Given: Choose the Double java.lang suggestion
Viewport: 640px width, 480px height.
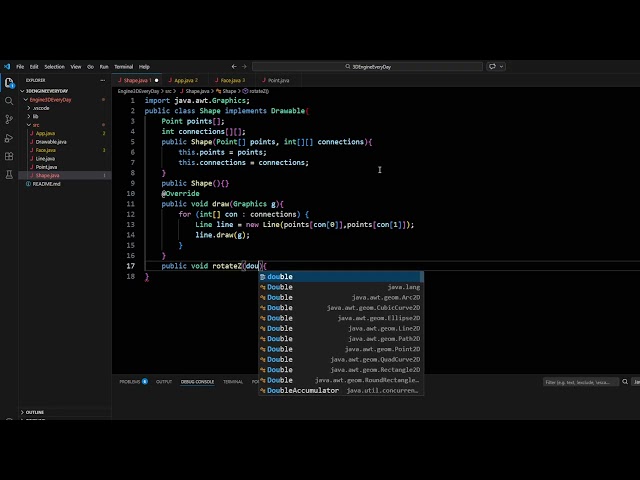Looking at the screenshot, I should pos(341,287).
